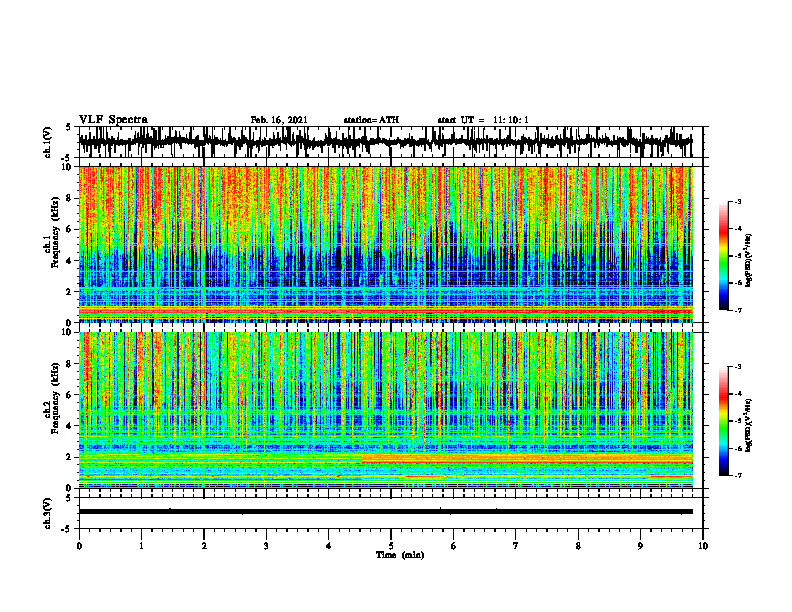Image resolution: width=792 pixels, height=612 pixels.
Task: Click the time axis tick label "6"
Action: click(454, 546)
